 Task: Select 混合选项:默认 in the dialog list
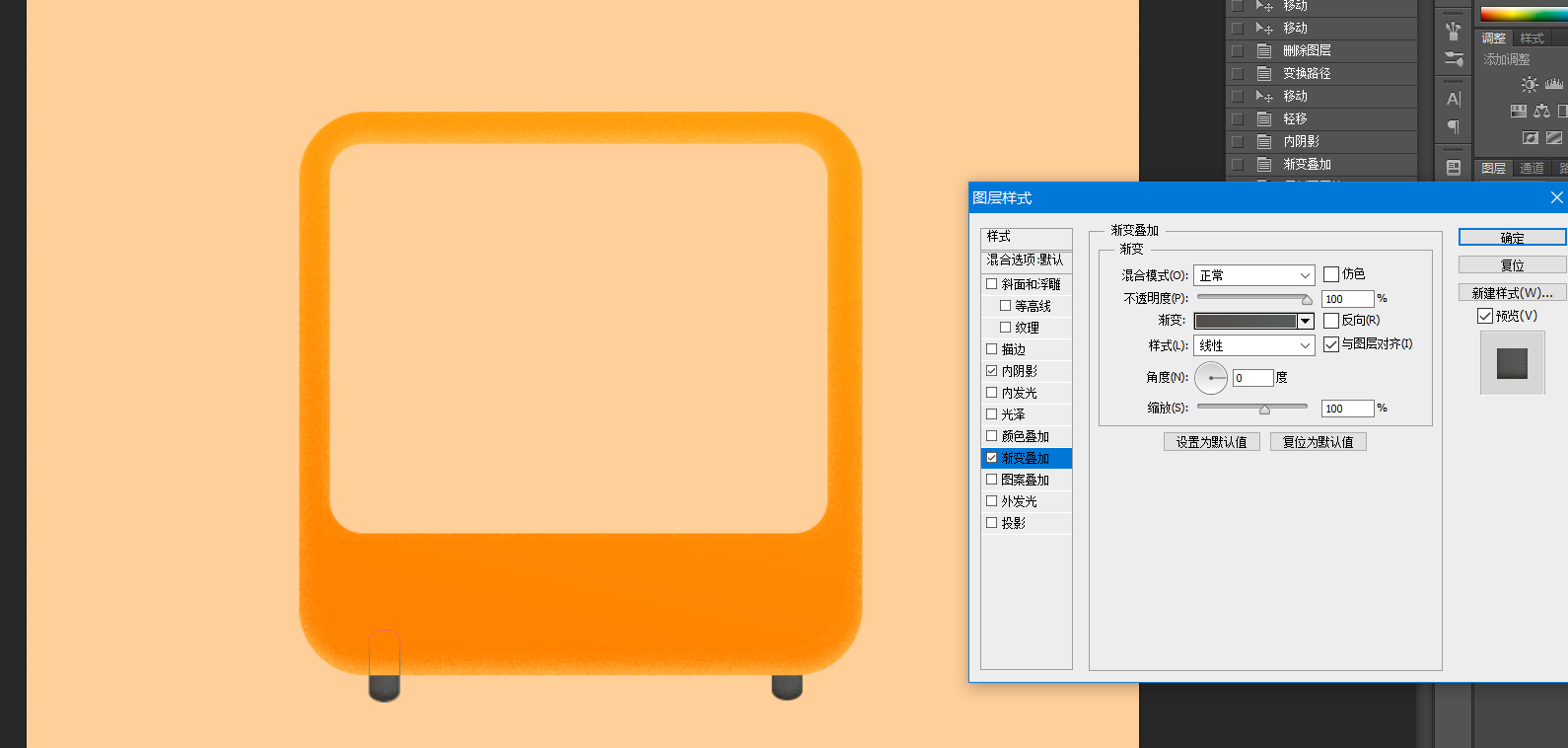coord(1027,261)
